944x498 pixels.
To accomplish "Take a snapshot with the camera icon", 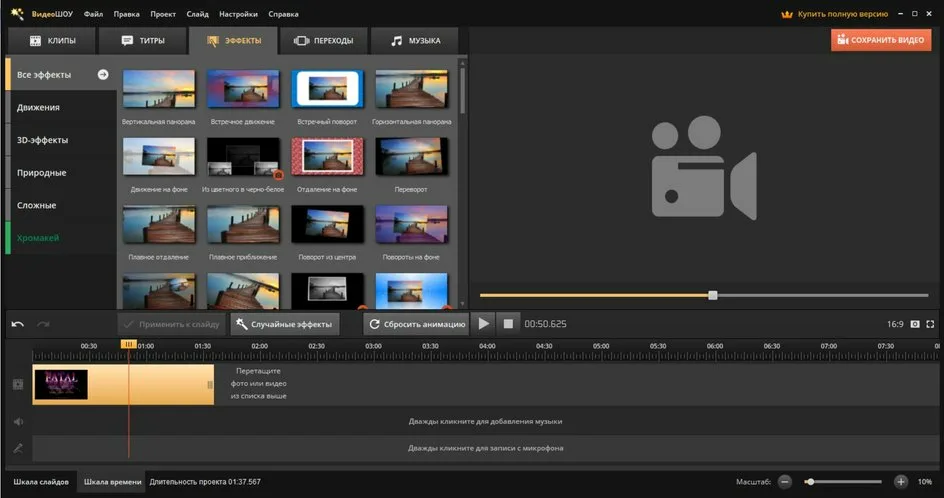I will point(914,324).
